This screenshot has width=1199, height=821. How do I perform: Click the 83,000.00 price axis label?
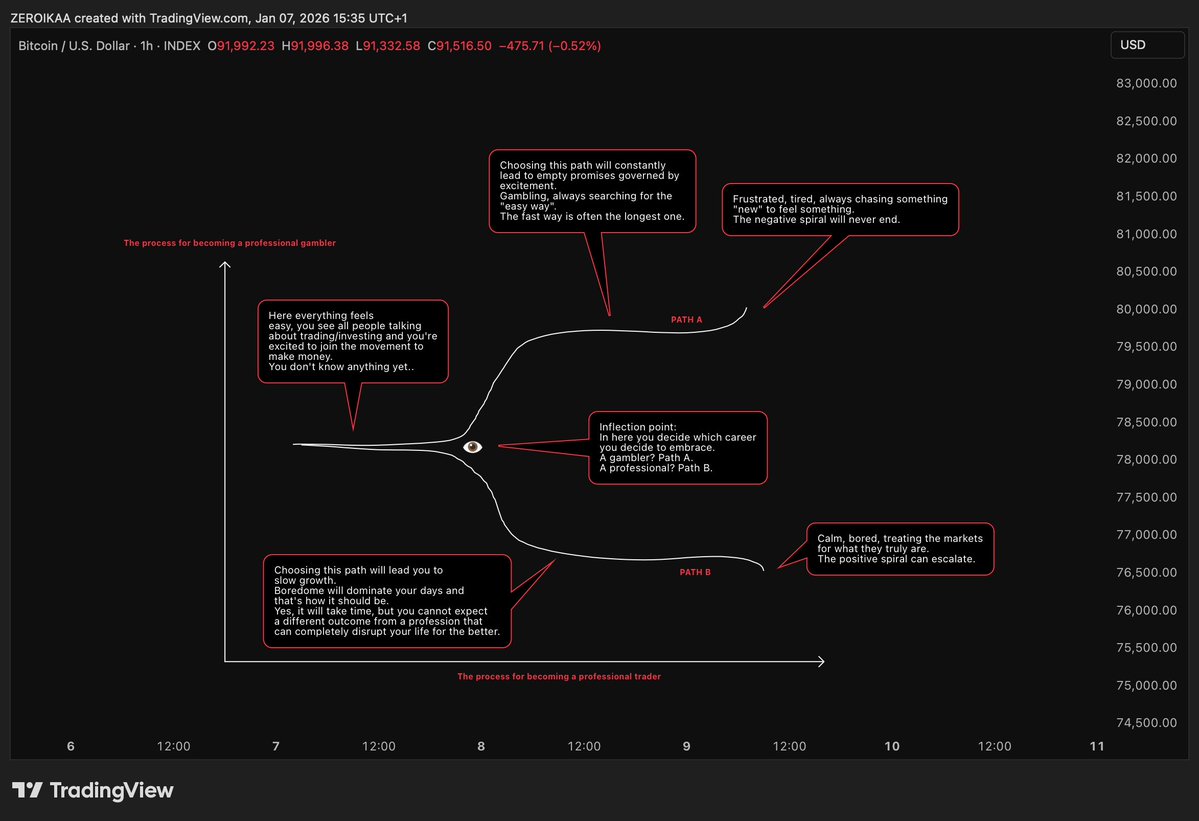tap(1145, 83)
